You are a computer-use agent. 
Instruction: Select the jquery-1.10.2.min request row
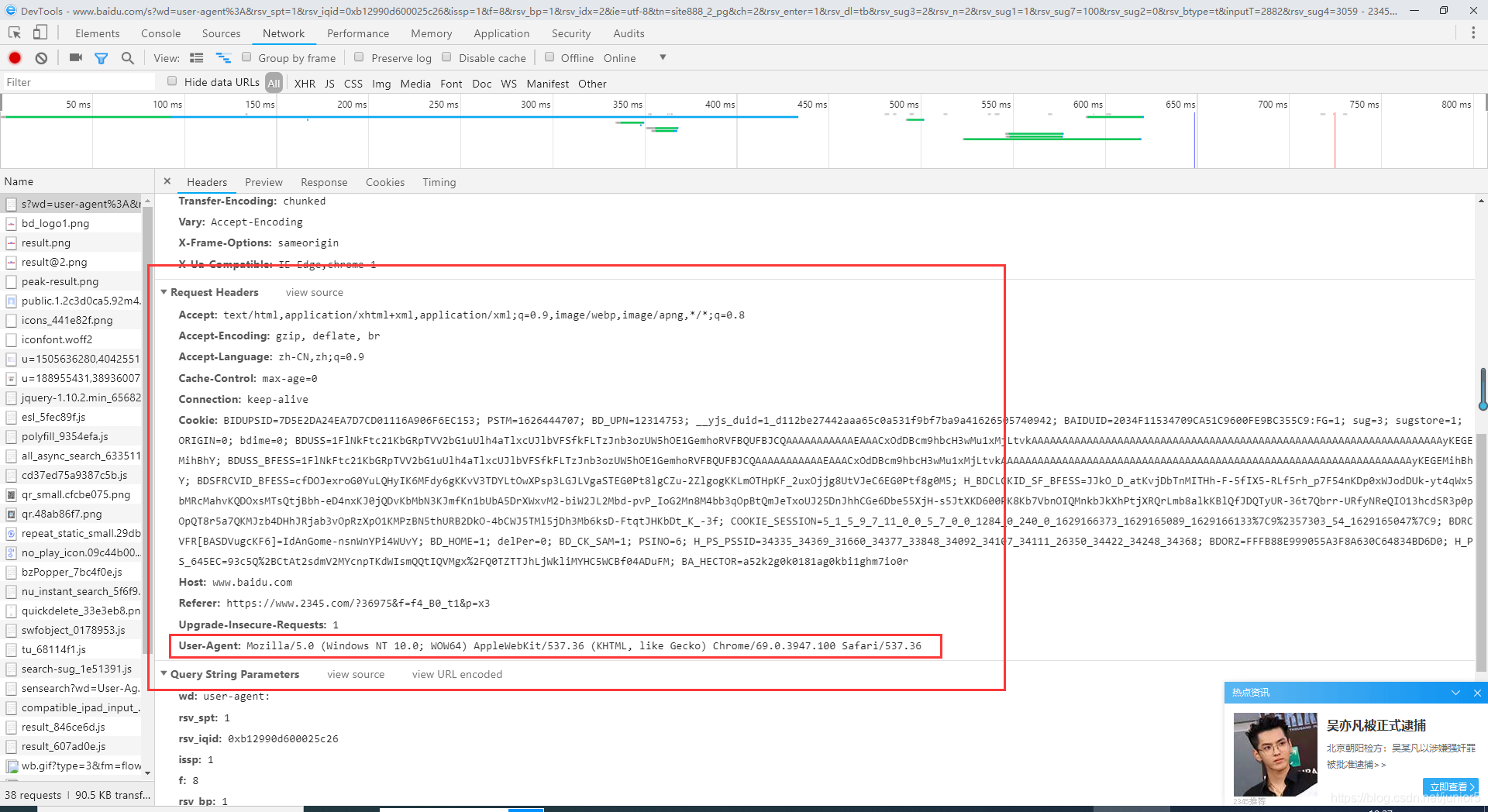coord(73,397)
